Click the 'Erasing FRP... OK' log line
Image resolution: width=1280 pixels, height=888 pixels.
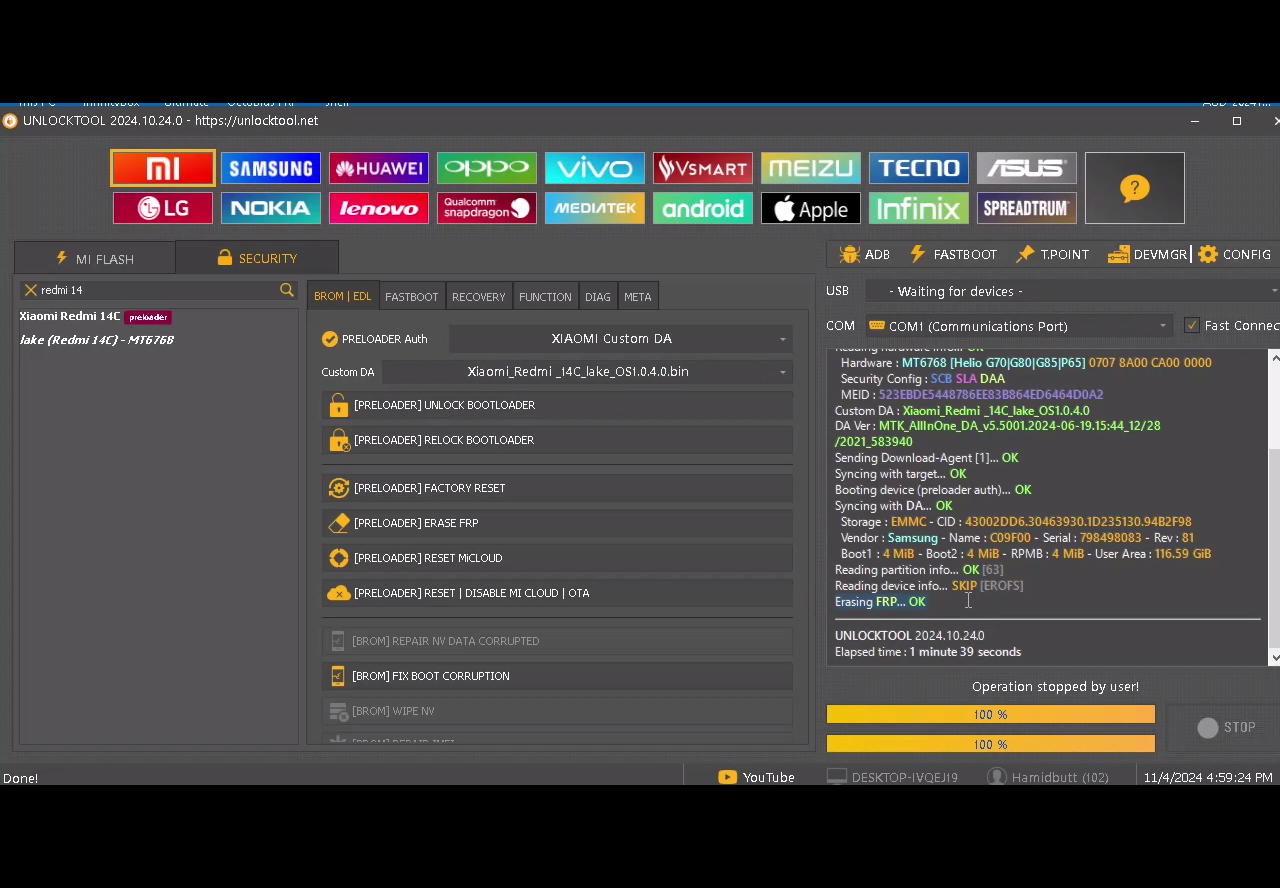[880, 602]
